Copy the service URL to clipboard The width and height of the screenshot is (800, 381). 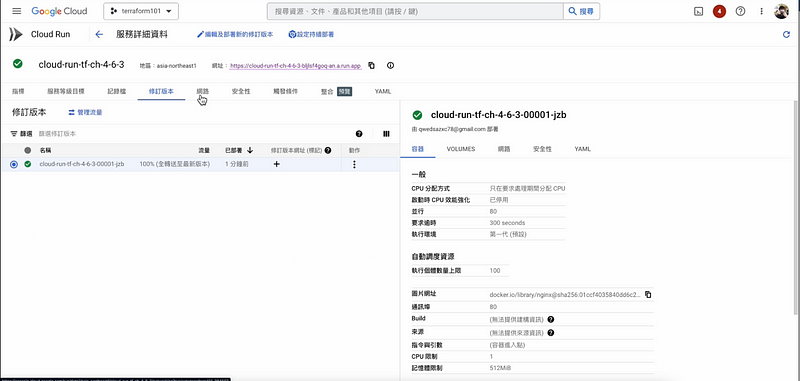(371, 66)
